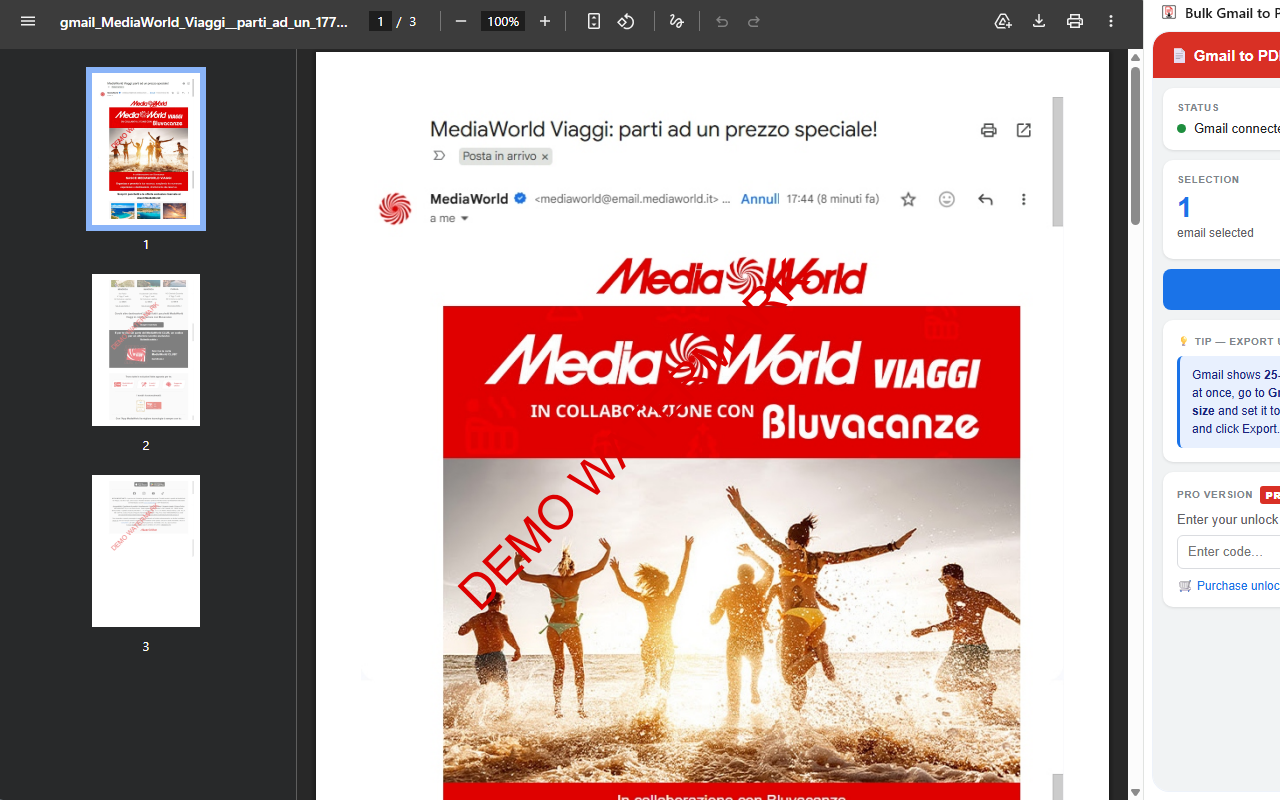Click the scrollbar down arrow
Screen dimensions: 1280x800
[x=1135, y=792]
